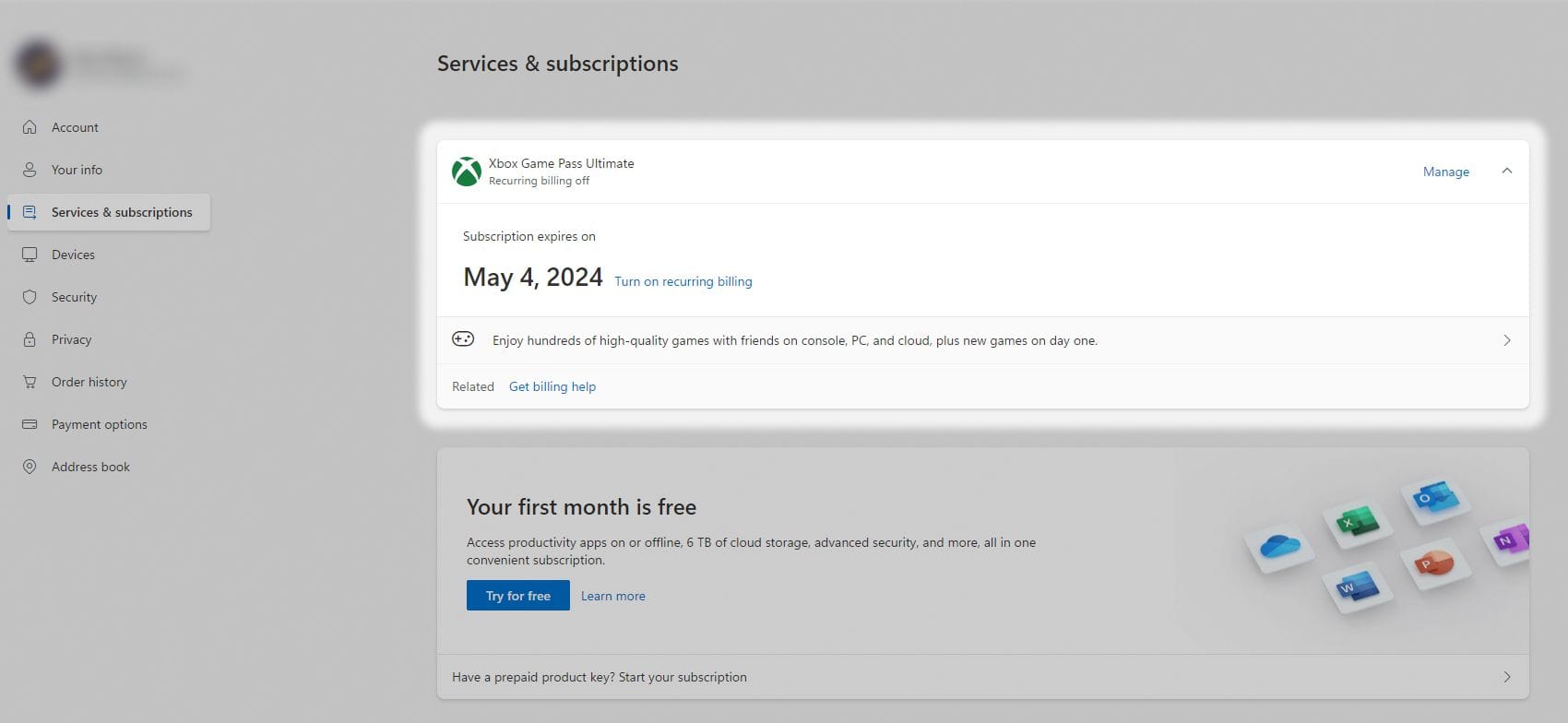The image size is (1568, 723).
Task: Click the Outlook app icon
Action: [x=1435, y=499]
